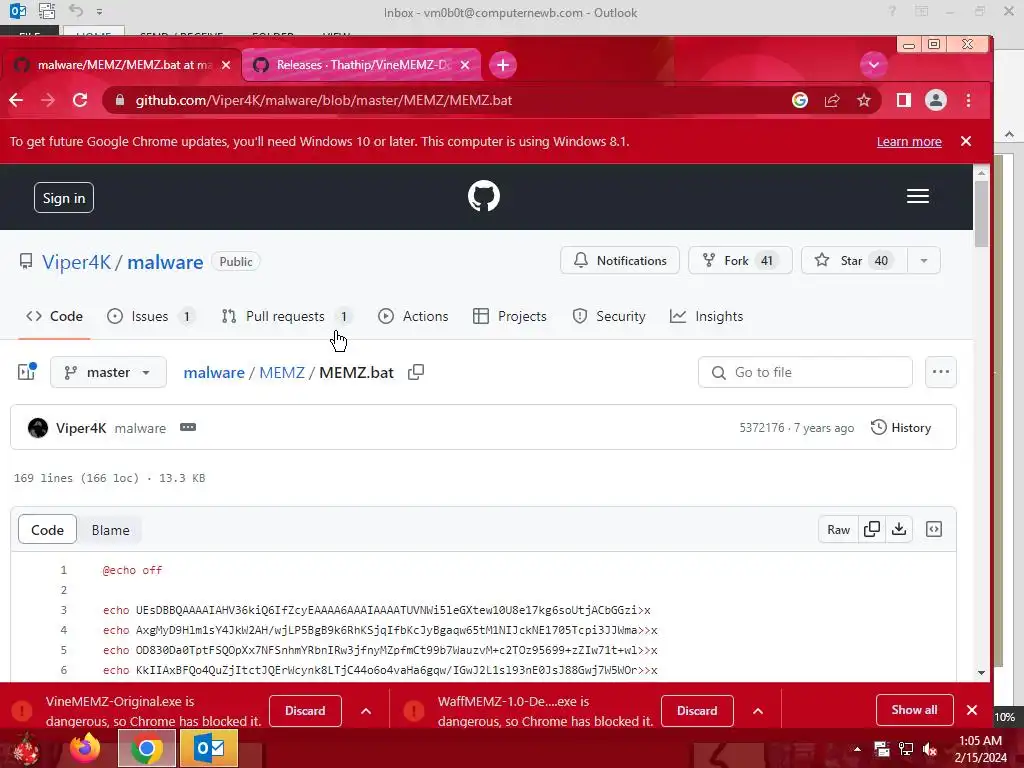This screenshot has height=768, width=1024.
Task: Star the malware repository
Action: pyautogui.click(x=854, y=261)
